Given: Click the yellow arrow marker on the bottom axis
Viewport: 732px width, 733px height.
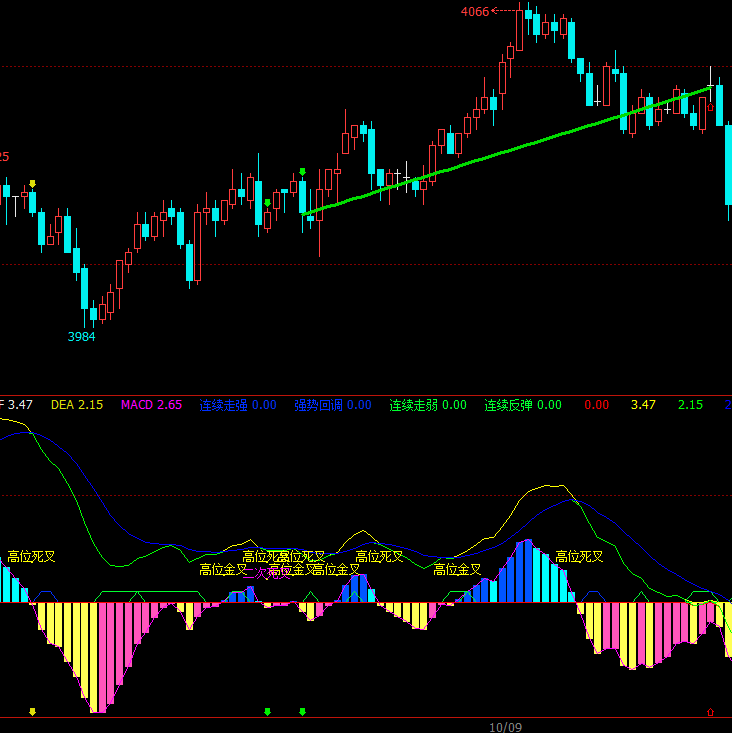Looking at the screenshot, I should point(32,712).
